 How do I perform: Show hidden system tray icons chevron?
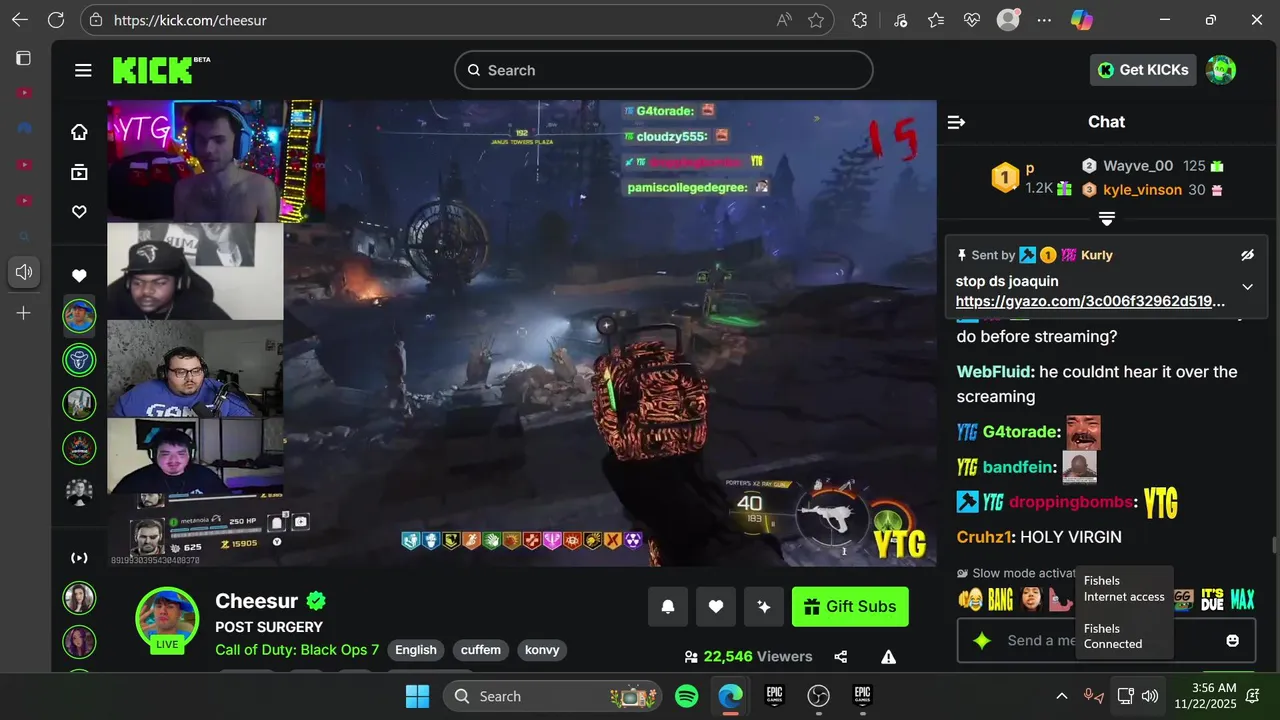click(1061, 696)
